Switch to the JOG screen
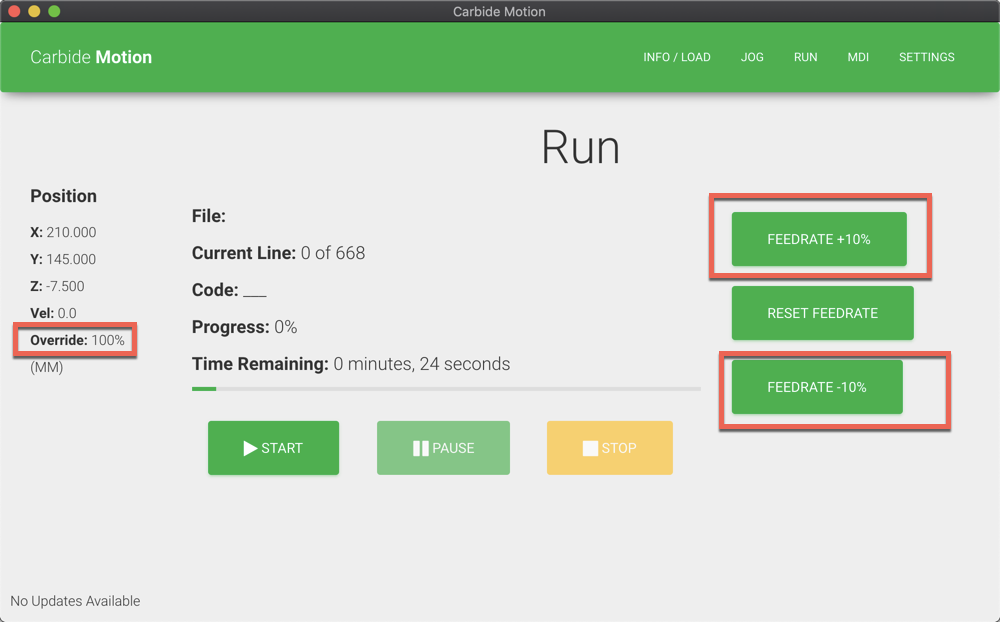 752,57
